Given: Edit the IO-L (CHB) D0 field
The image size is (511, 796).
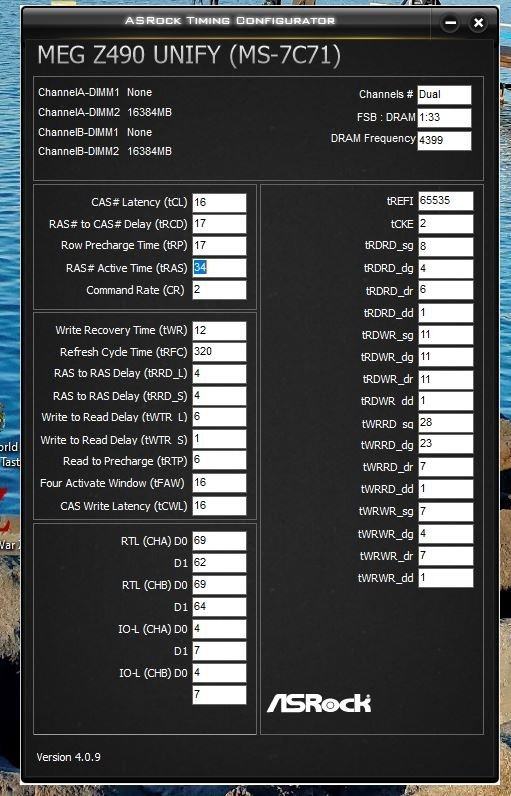Looking at the screenshot, I should 219,673.
